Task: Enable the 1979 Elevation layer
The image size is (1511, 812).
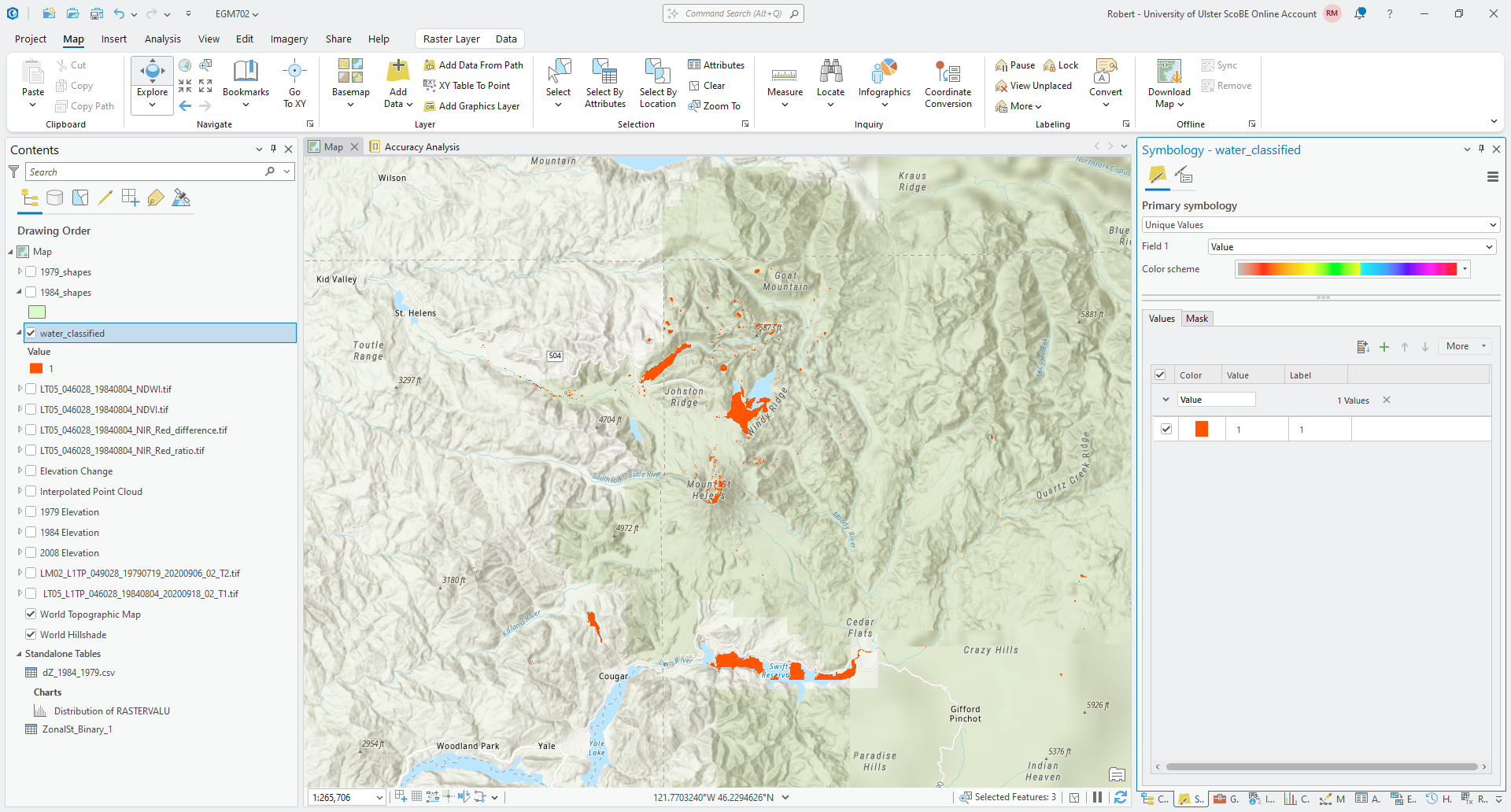Action: coord(31,512)
